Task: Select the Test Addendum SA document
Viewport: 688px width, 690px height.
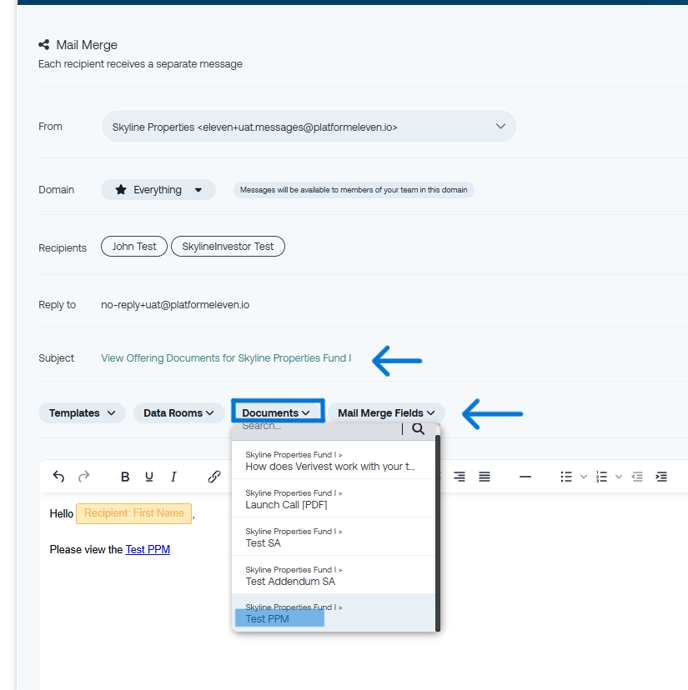Action: [333, 575]
